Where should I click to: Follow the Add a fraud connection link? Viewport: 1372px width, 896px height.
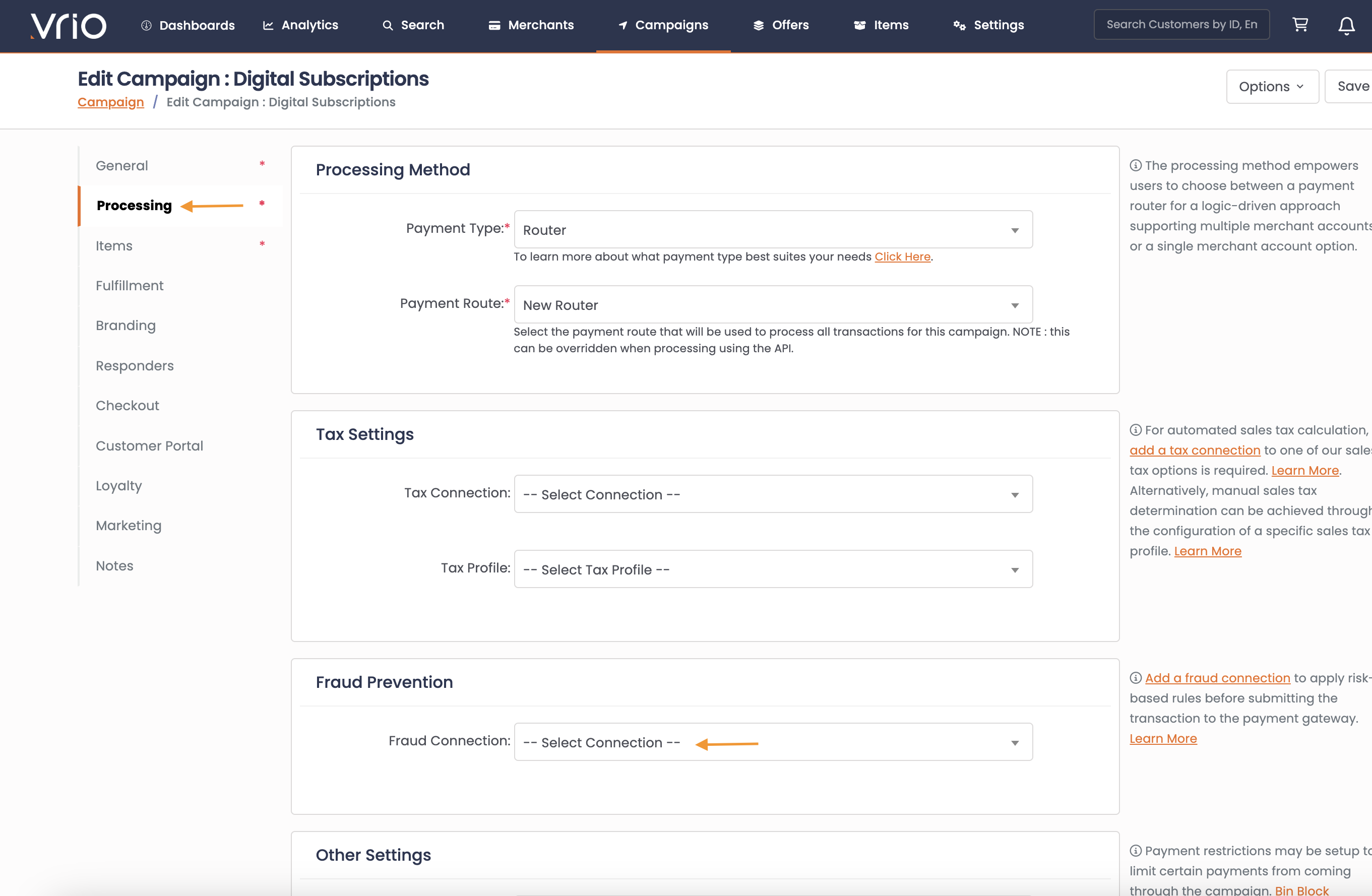1217,678
